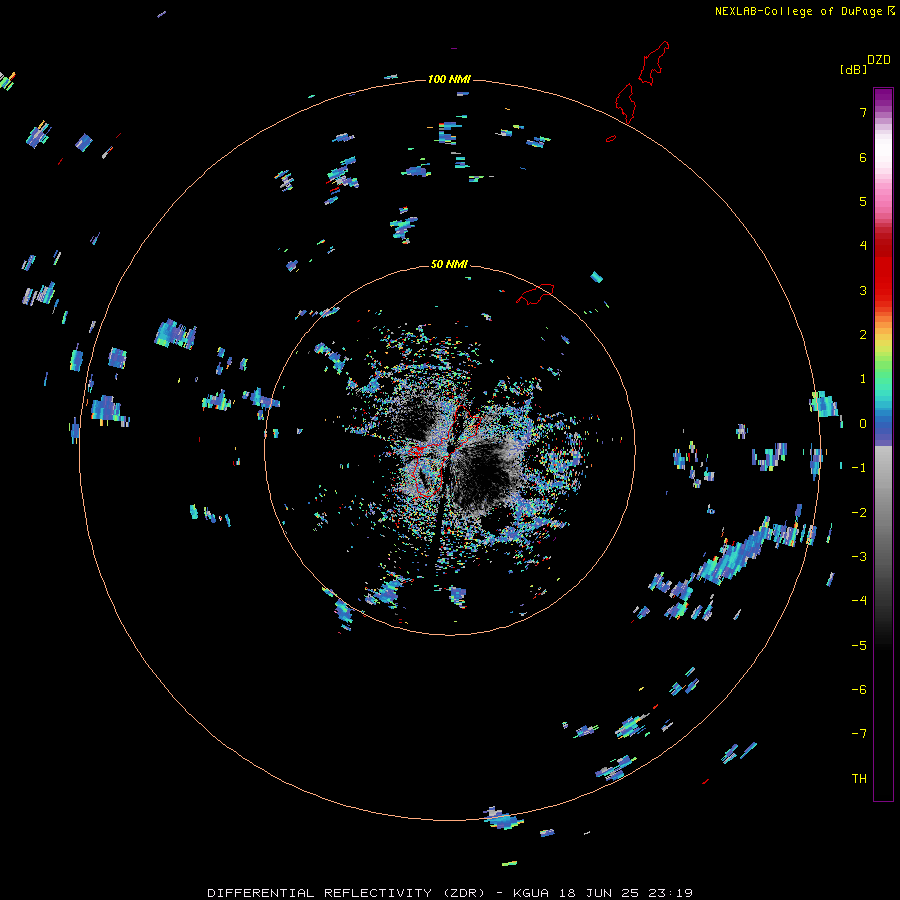Click the -3 value on the dB scale
The image size is (900, 900).
tap(859, 557)
